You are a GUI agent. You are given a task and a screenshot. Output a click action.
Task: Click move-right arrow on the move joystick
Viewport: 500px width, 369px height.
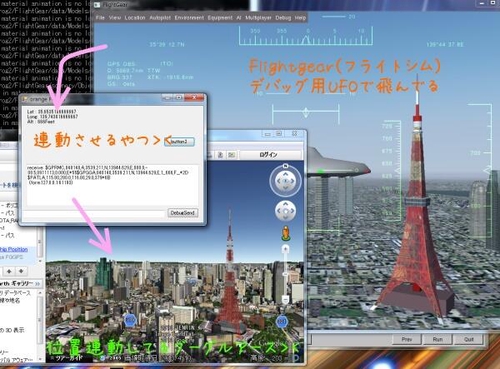tap(292, 211)
